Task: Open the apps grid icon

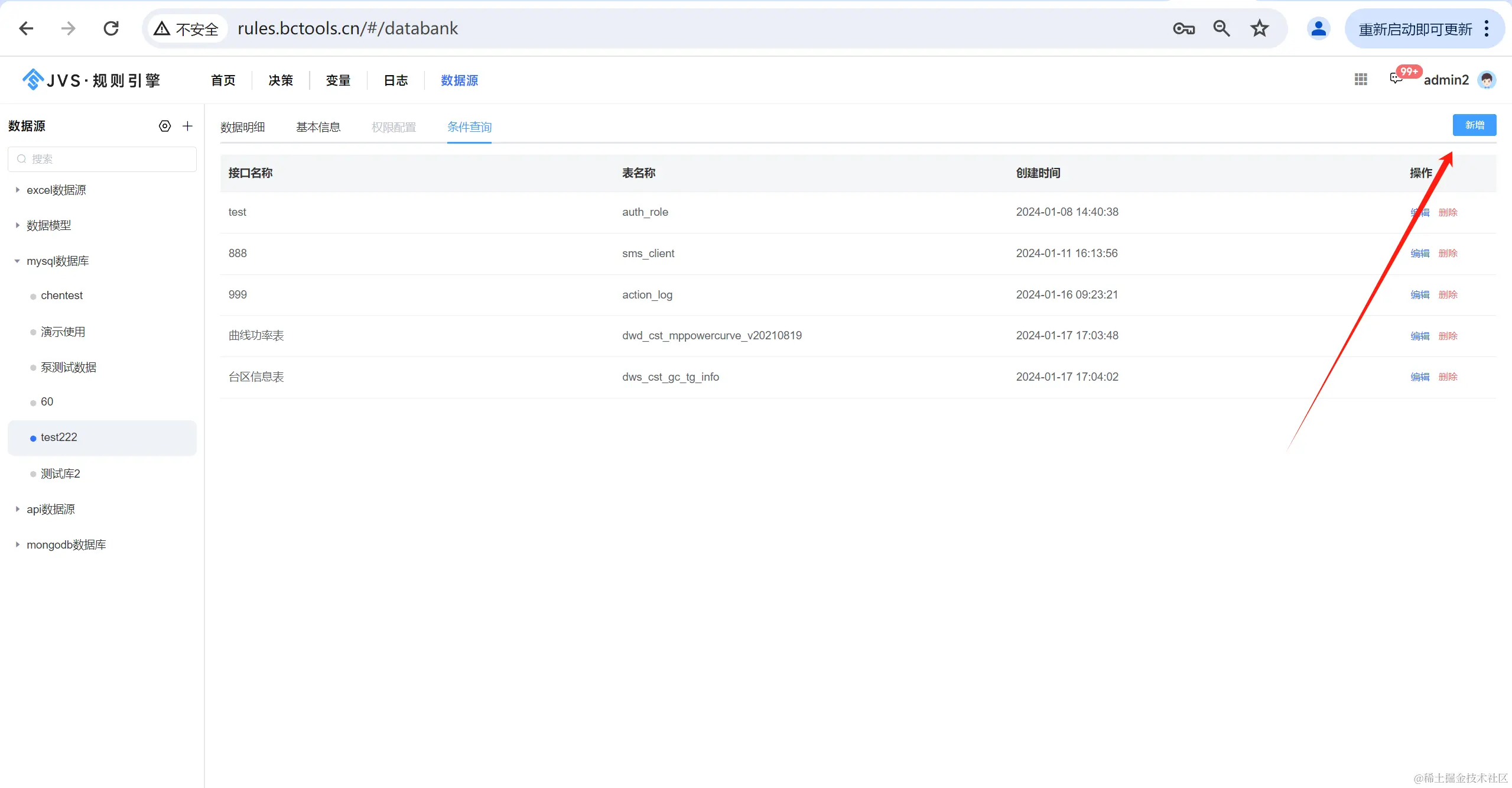Action: click(x=1361, y=79)
